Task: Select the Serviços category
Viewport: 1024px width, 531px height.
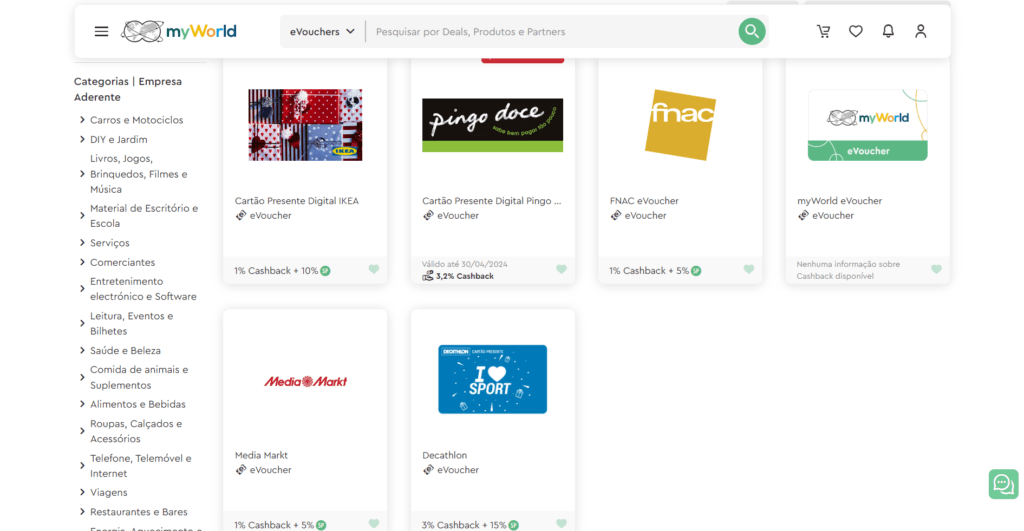Action: (x=110, y=243)
